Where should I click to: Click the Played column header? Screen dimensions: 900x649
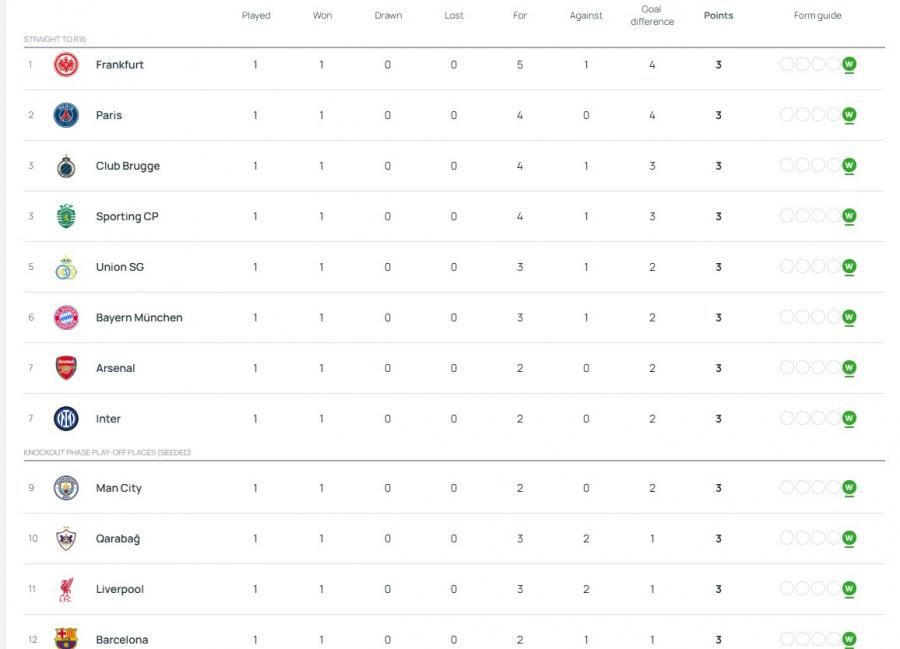(x=256, y=15)
